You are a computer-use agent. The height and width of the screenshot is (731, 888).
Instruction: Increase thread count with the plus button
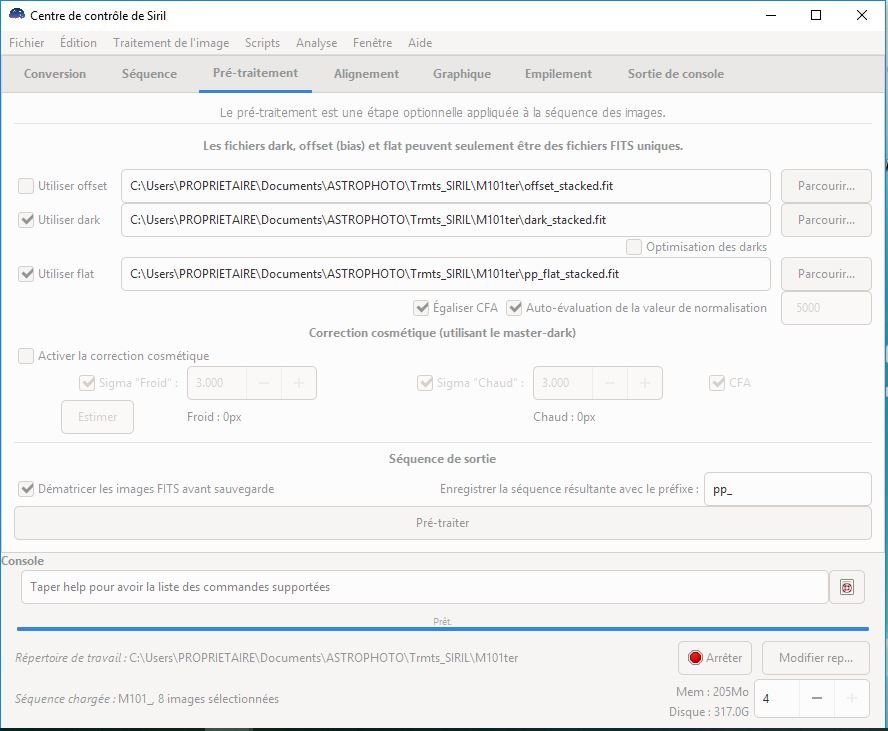851,699
